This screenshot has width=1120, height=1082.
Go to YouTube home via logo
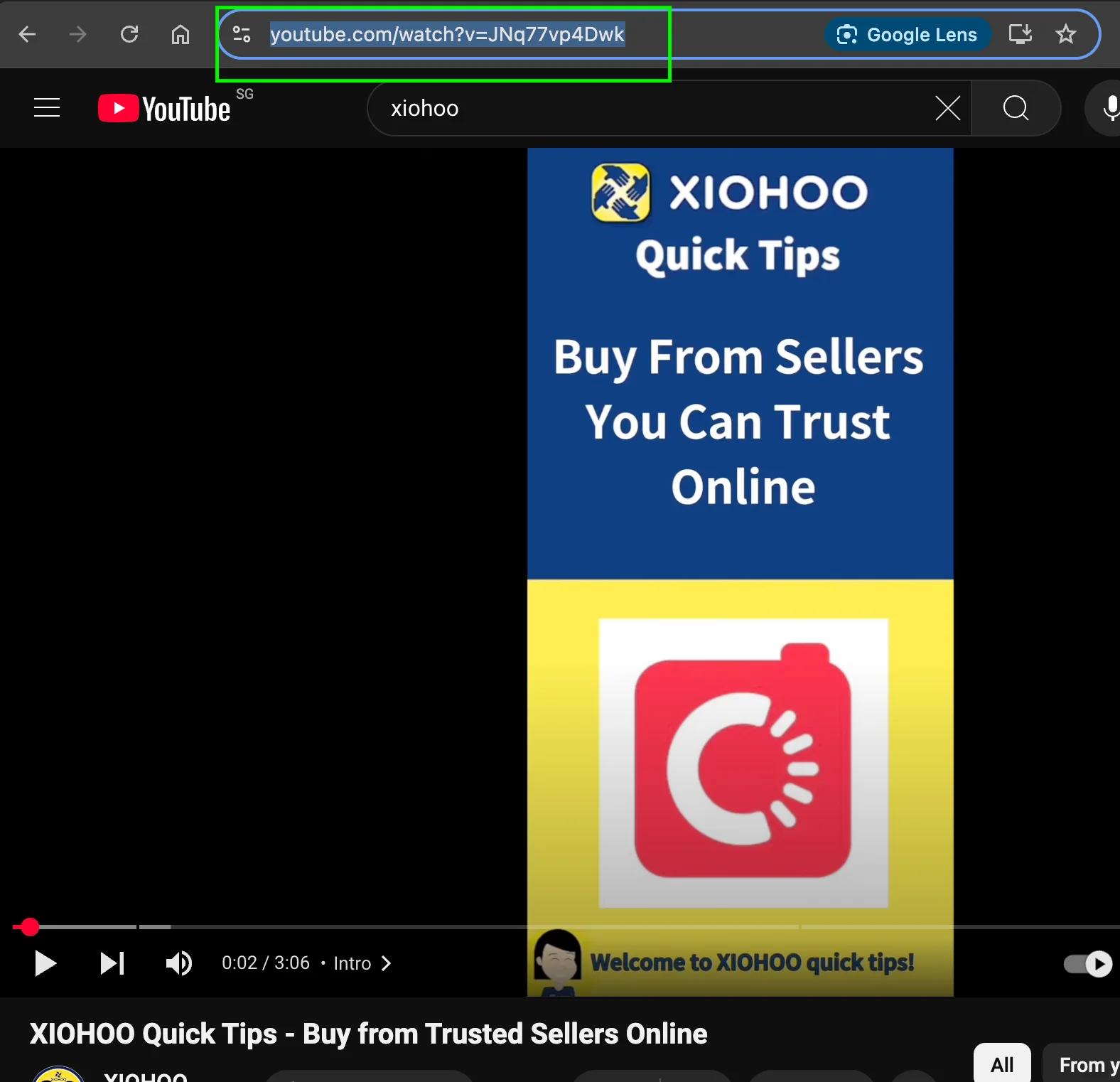click(165, 109)
